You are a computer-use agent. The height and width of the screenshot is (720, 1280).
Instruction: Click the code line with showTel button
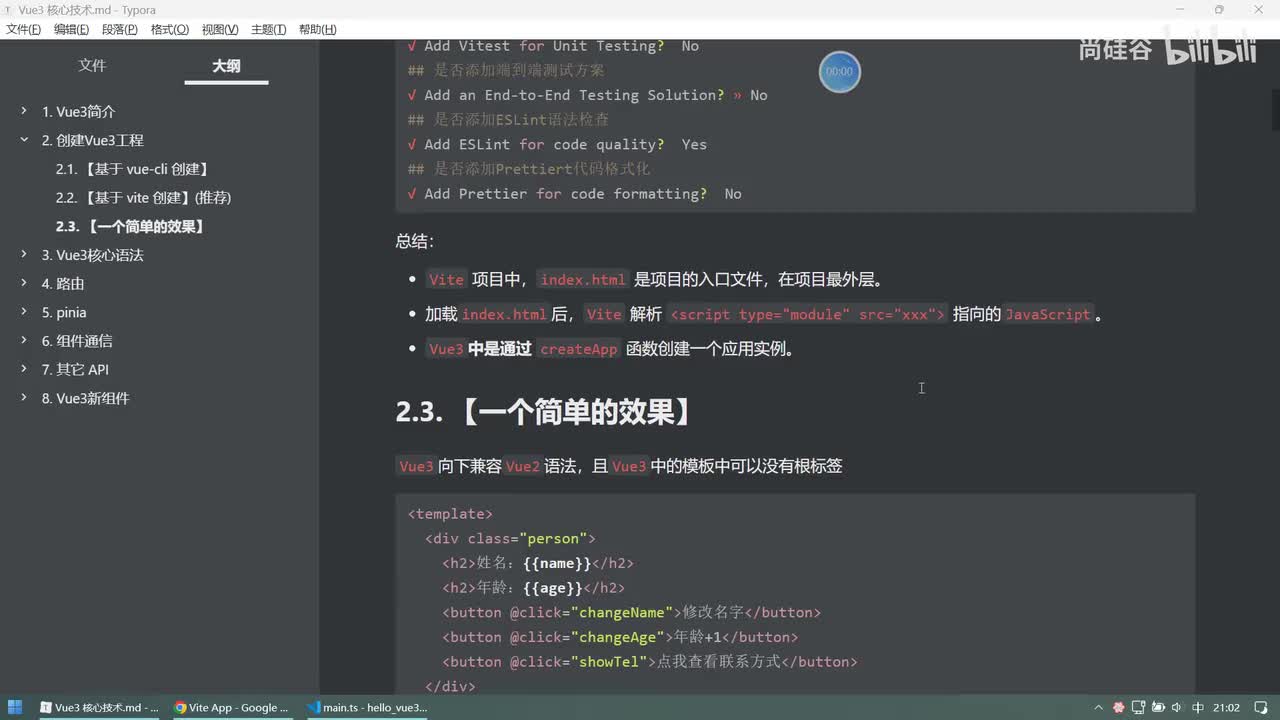(x=650, y=661)
